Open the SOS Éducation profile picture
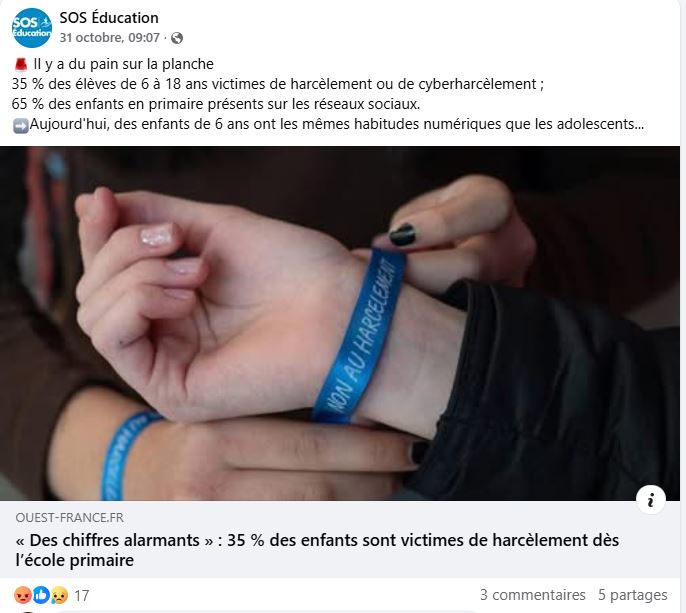This screenshot has height=613, width=686. click(x=32, y=28)
